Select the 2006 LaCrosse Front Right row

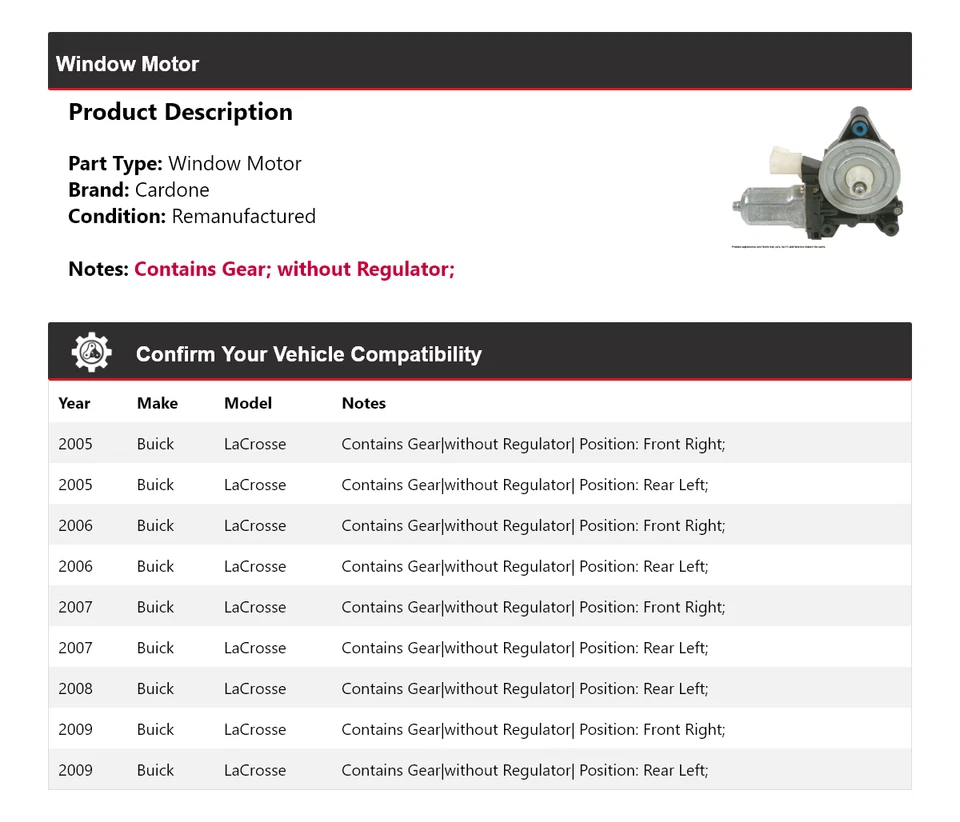point(479,526)
